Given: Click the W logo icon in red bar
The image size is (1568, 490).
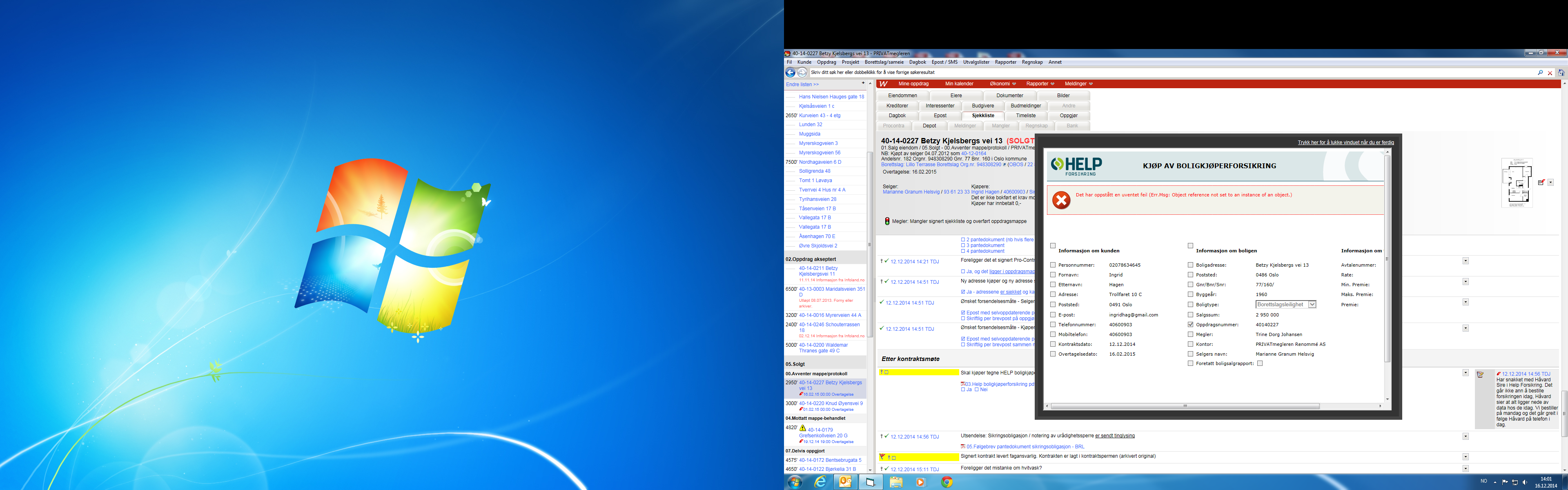Looking at the screenshot, I should pyautogui.click(x=883, y=84).
